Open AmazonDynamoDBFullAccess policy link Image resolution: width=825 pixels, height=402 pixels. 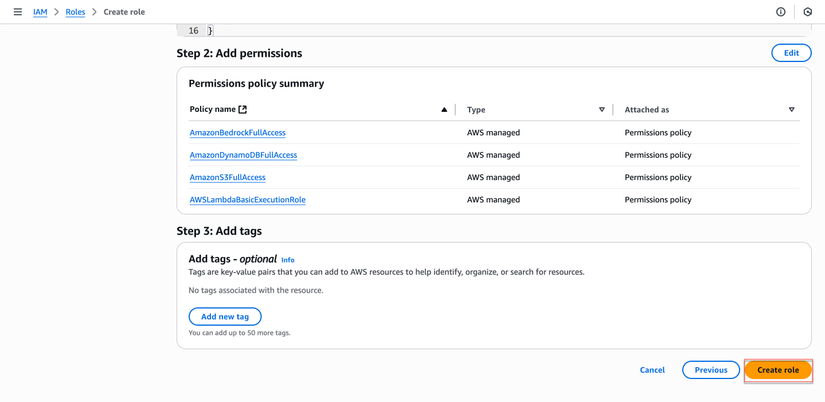(x=243, y=155)
